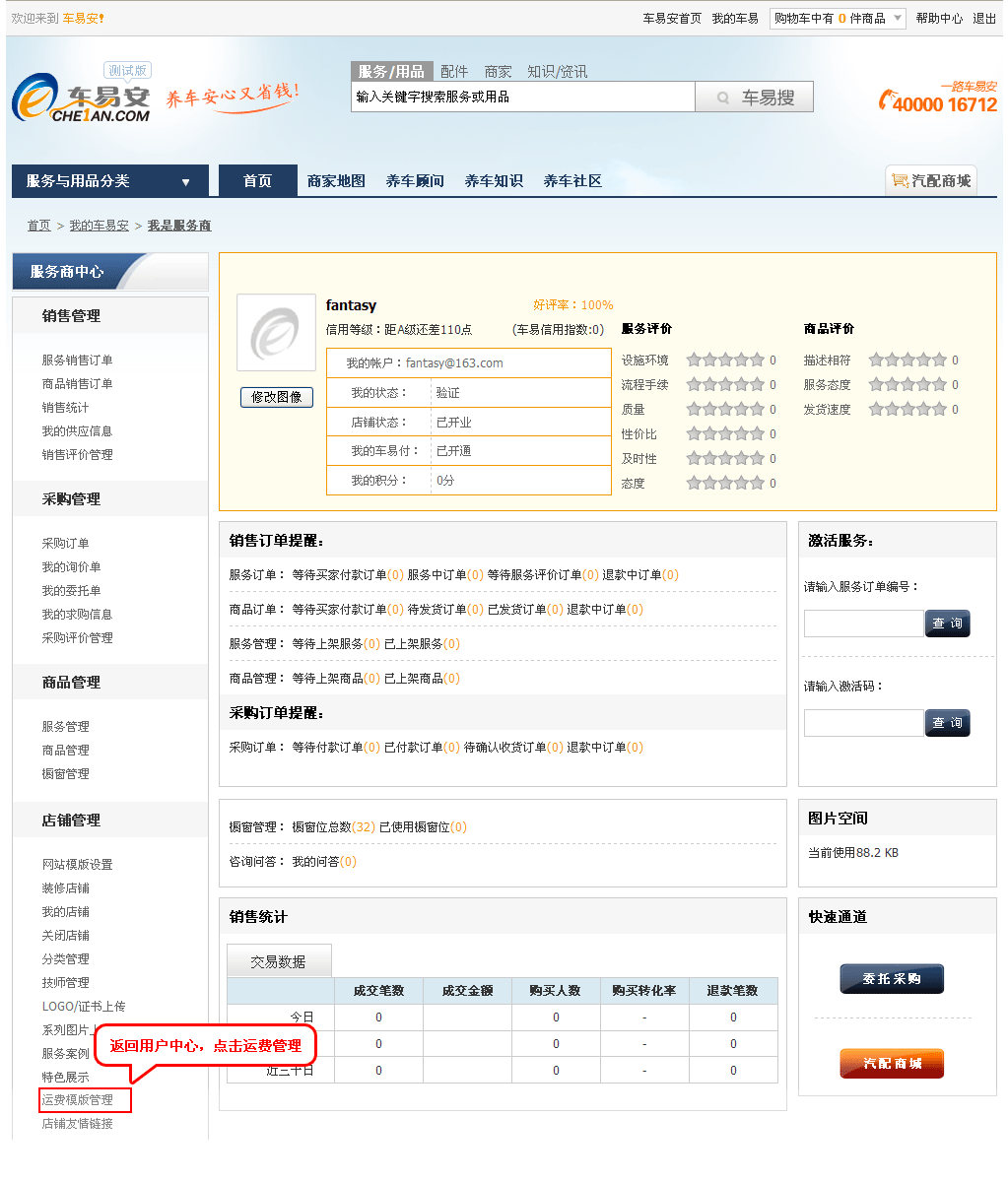Open the 商家地图 navigation item
Viewport: 1008px width, 1182px height.
(336, 181)
